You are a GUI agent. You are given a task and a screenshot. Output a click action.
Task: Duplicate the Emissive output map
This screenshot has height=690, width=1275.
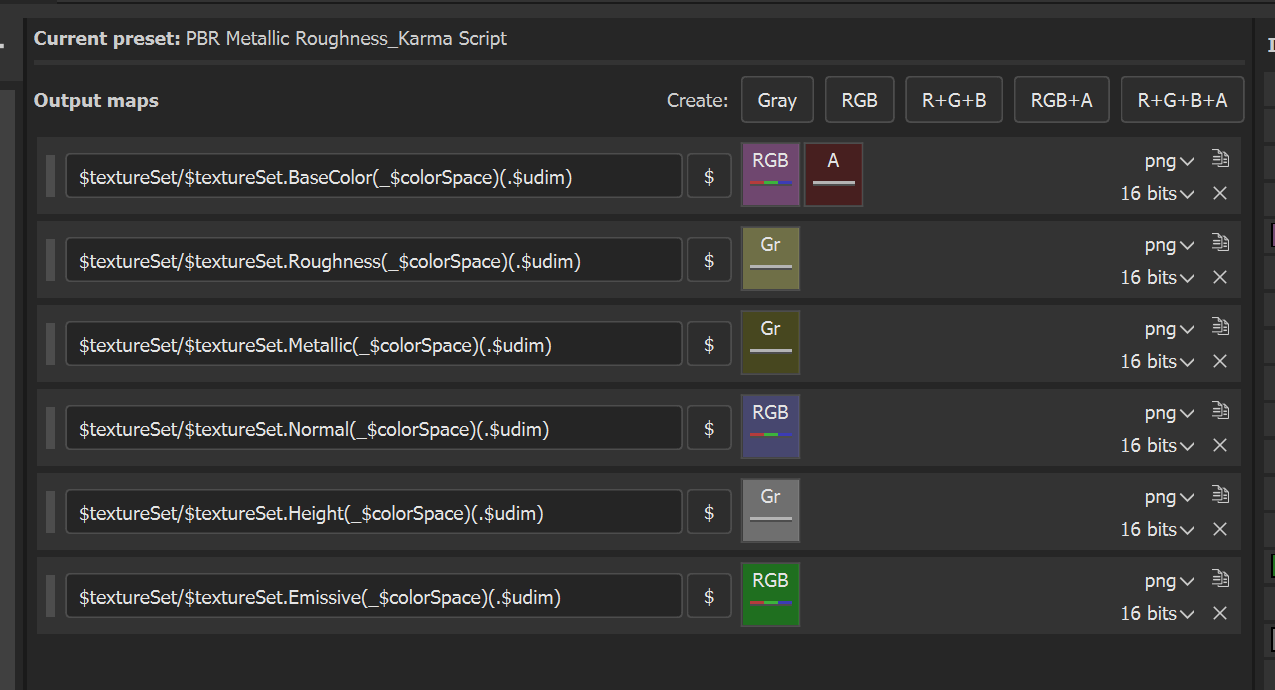(1220, 578)
